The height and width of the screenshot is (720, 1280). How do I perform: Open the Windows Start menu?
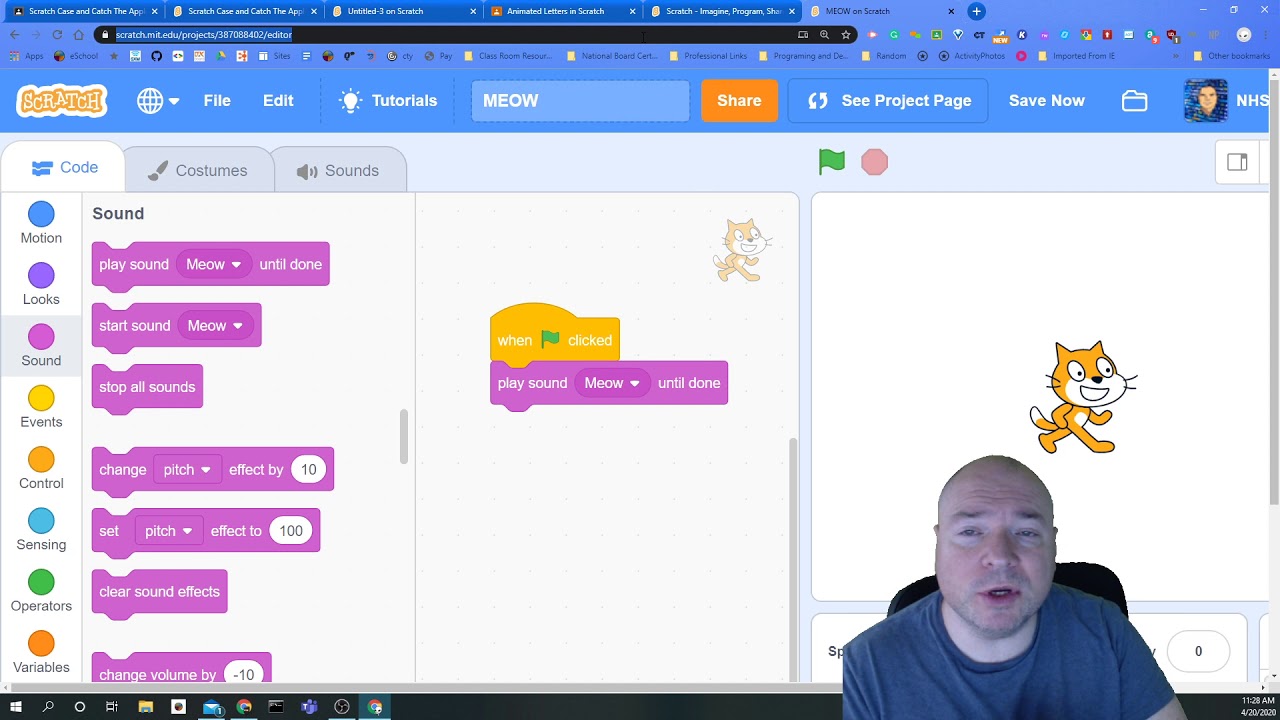[15, 707]
